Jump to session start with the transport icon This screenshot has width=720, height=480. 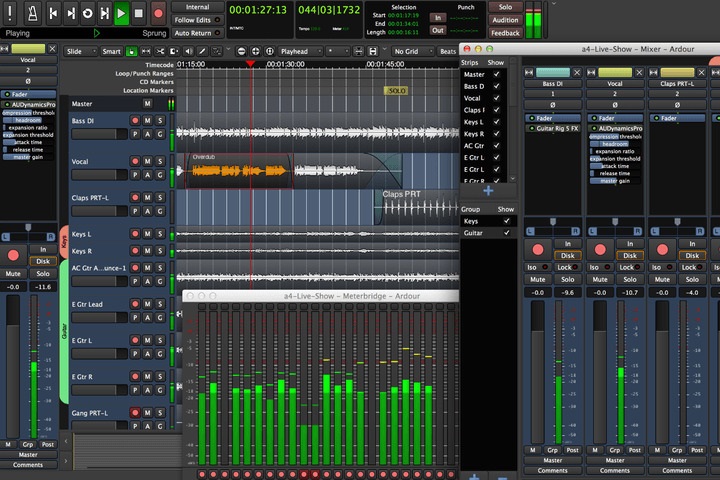pos(53,13)
